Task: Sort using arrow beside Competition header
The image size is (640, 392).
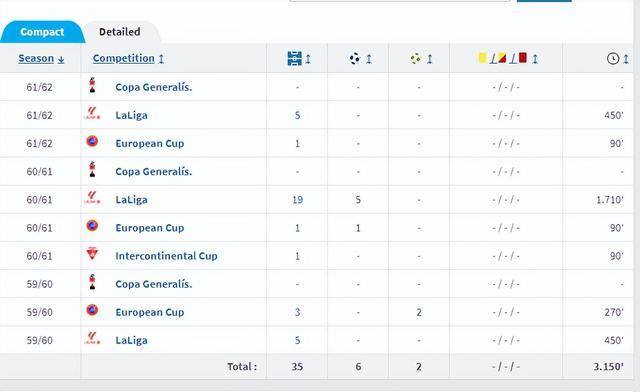Action: click(161, 59)
